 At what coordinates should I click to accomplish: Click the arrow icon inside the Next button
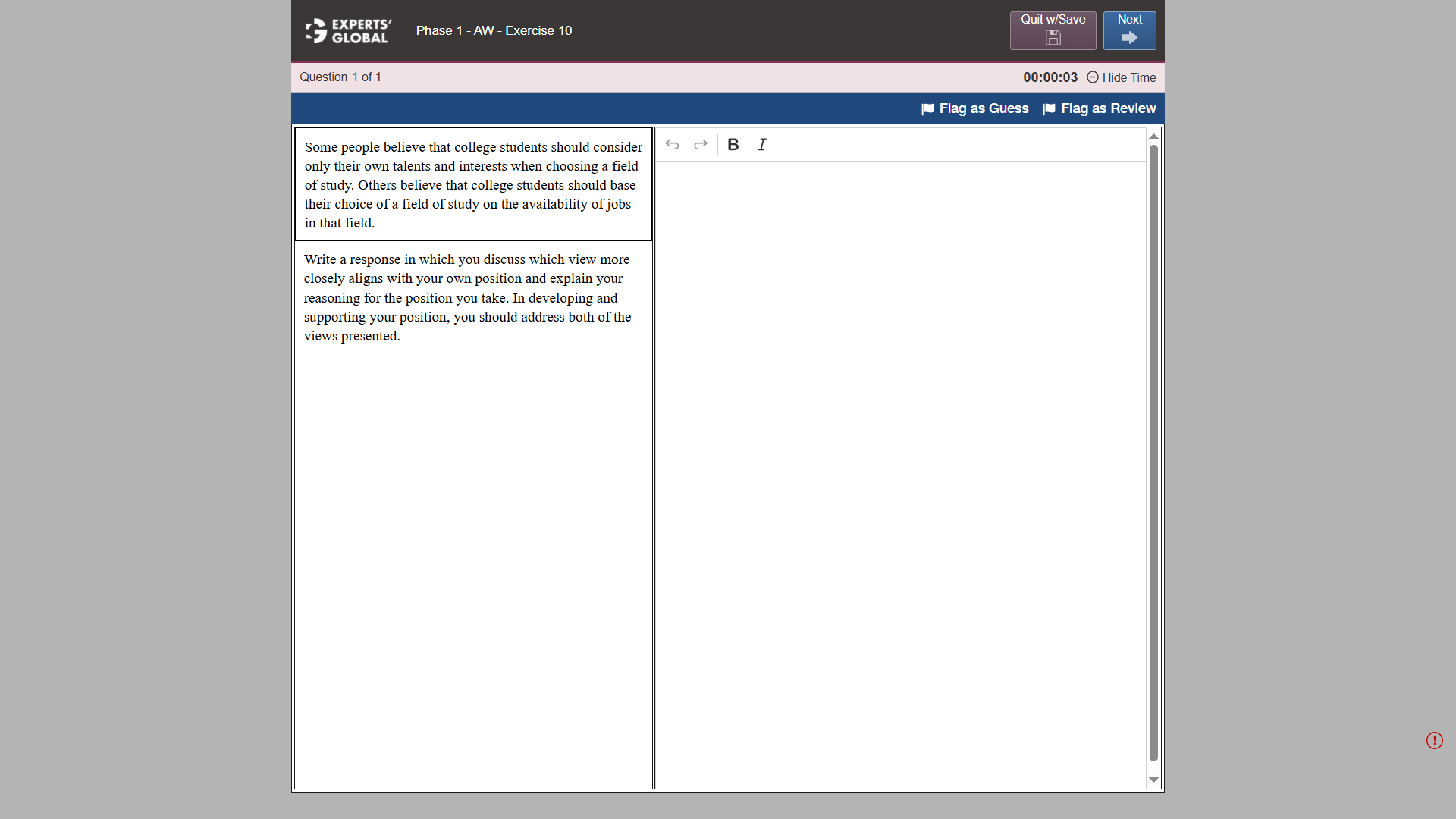pyautogui.click(x=1129, y=37)
